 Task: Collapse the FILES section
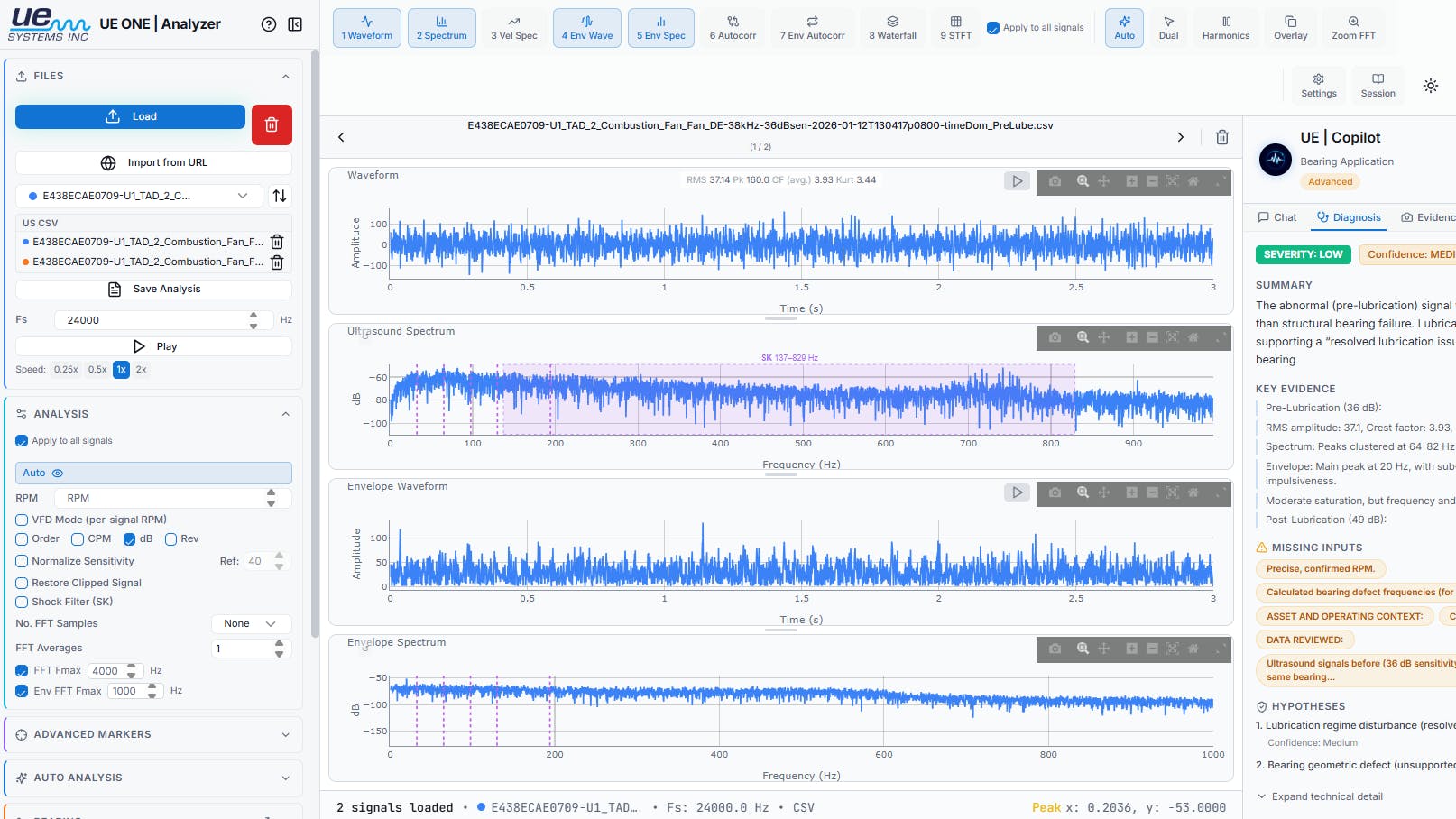285,77
